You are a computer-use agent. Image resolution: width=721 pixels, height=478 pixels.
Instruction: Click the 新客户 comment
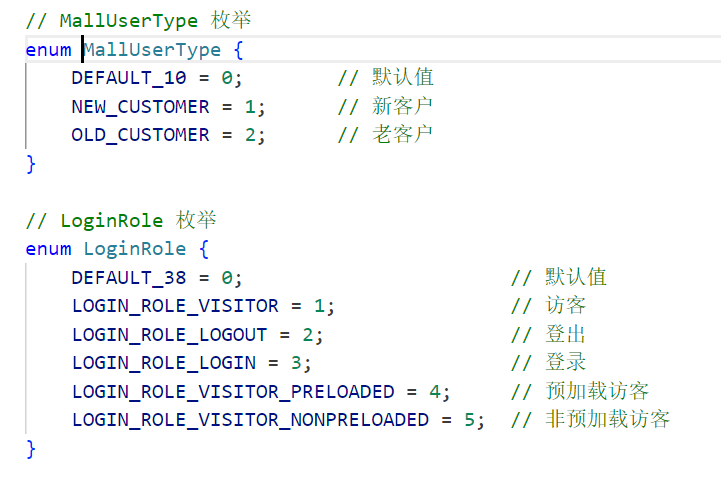(x=402, y=106)
